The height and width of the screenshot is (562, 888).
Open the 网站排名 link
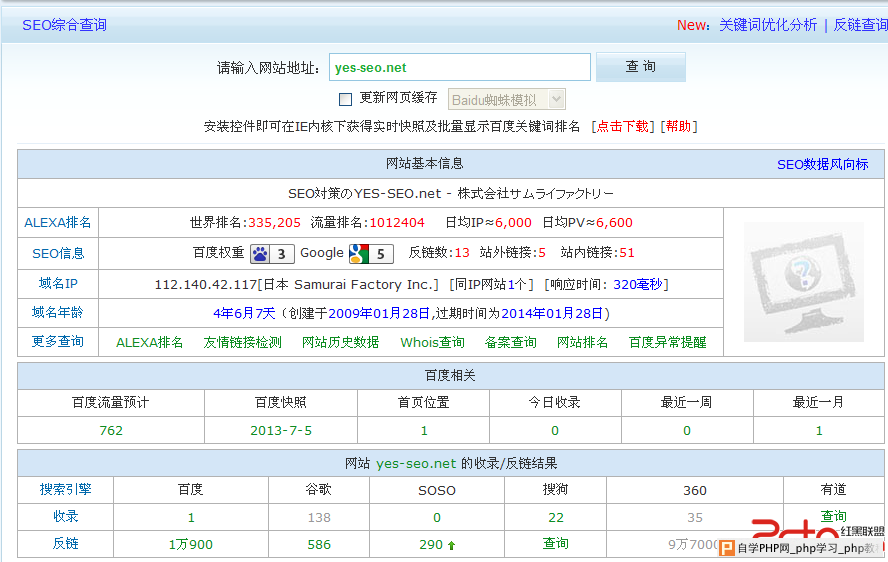(582, 342)
